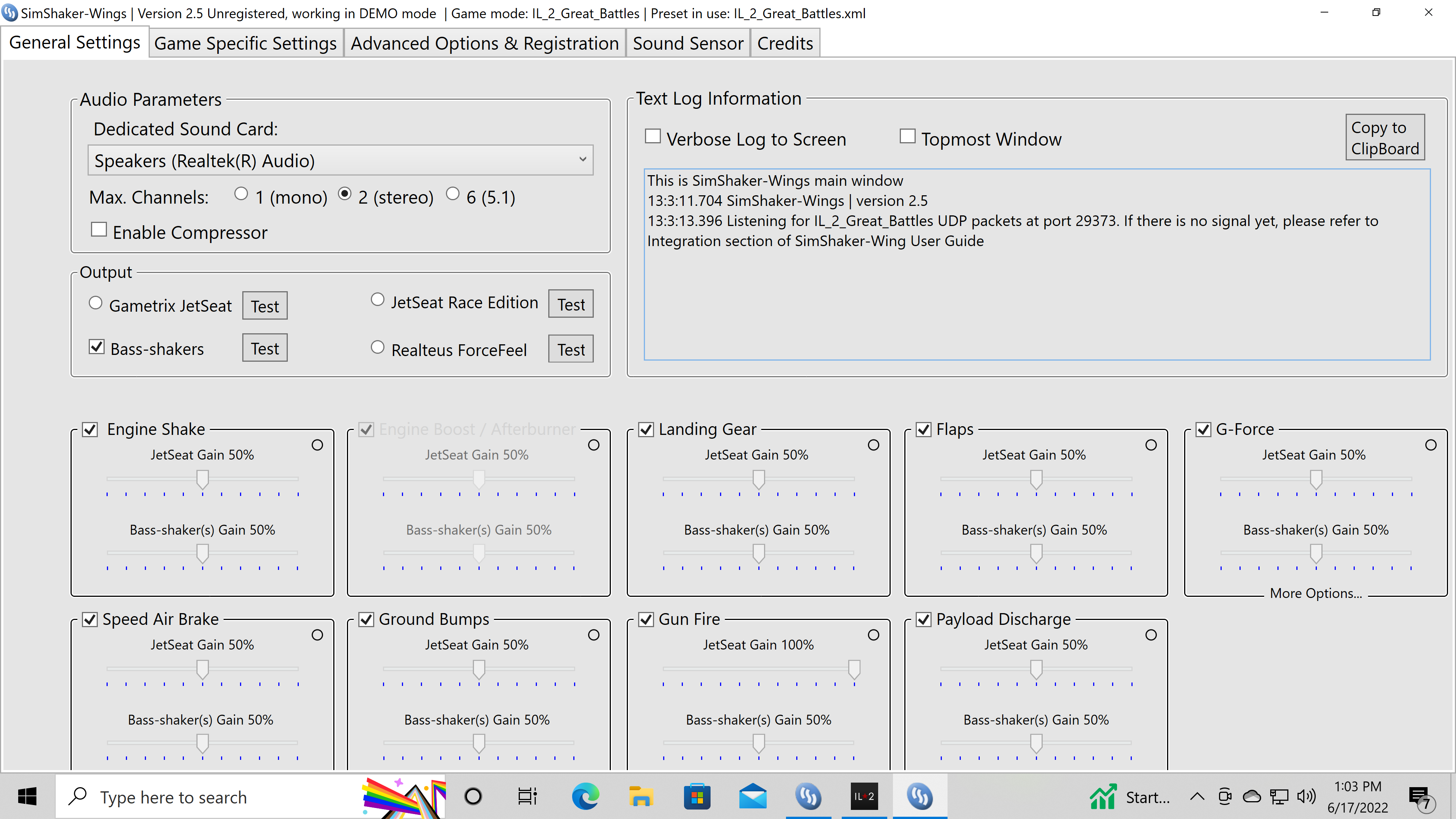Screen dimensions: 1456x819
Task: Expand the Dedicated Sound Card dropdown
Action: click(340, 160)
